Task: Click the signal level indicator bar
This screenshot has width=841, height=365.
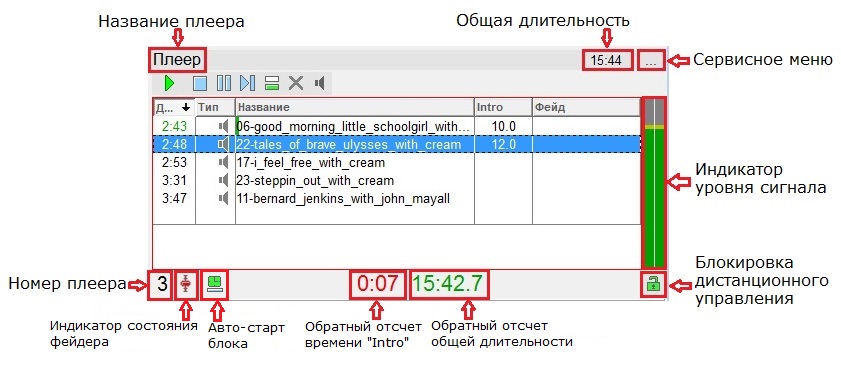Action: tap(654, 183)
